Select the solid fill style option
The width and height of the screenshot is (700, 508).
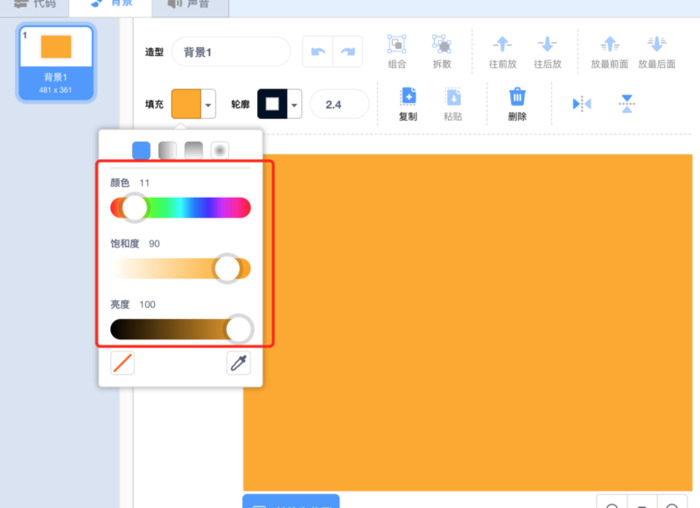pos(142,150)
